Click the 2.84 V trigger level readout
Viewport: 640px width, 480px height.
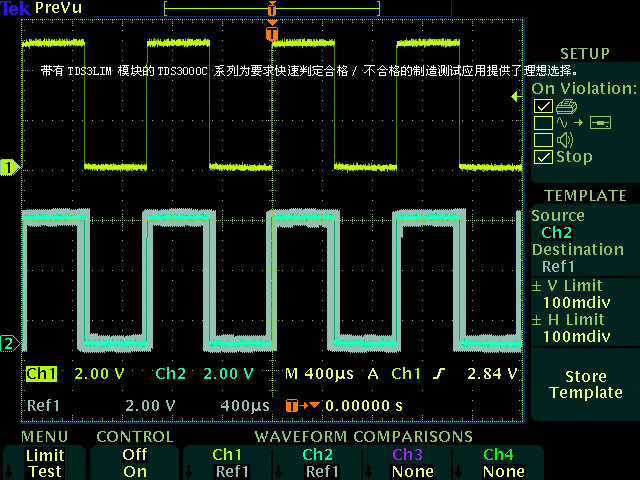(492, 373)
